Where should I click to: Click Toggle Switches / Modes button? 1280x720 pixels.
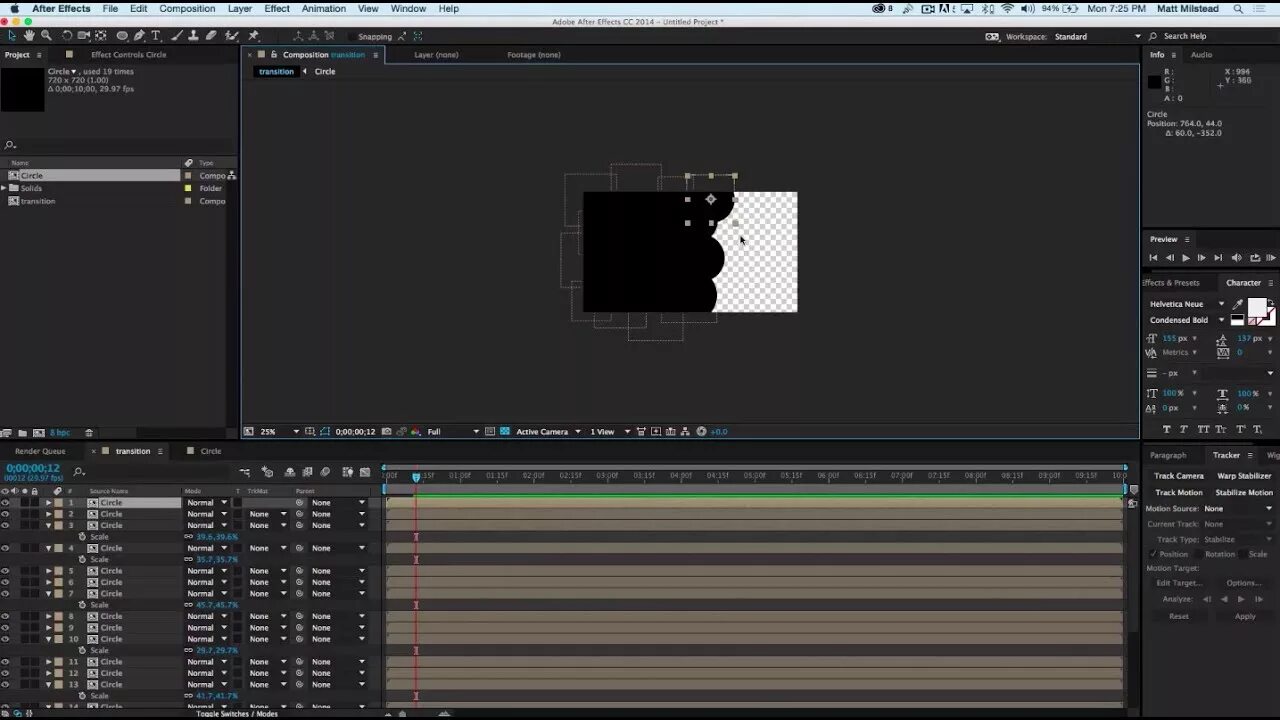click(237, 714)
